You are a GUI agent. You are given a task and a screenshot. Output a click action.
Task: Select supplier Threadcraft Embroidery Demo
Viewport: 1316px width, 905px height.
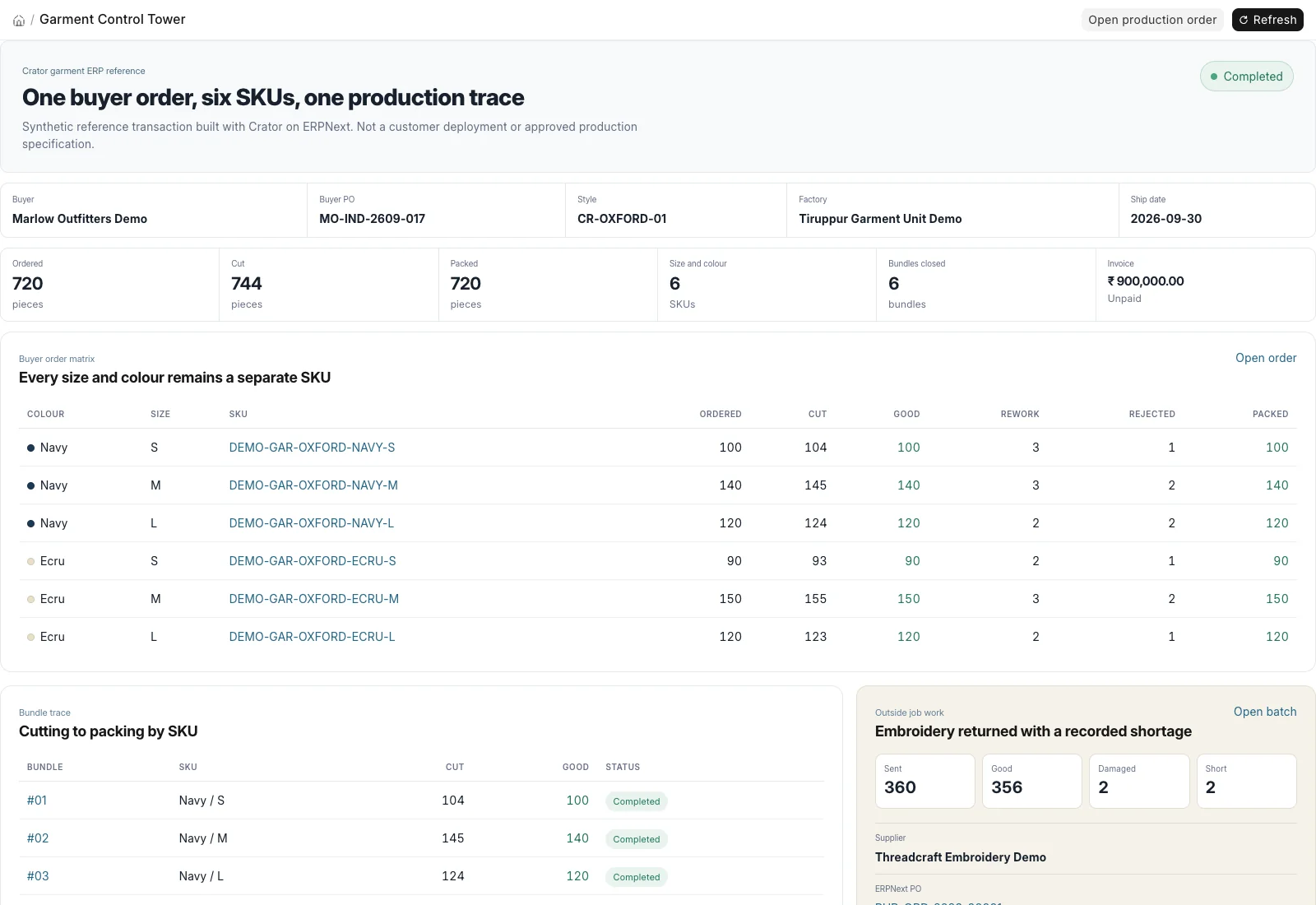click(x=961, y=857)
